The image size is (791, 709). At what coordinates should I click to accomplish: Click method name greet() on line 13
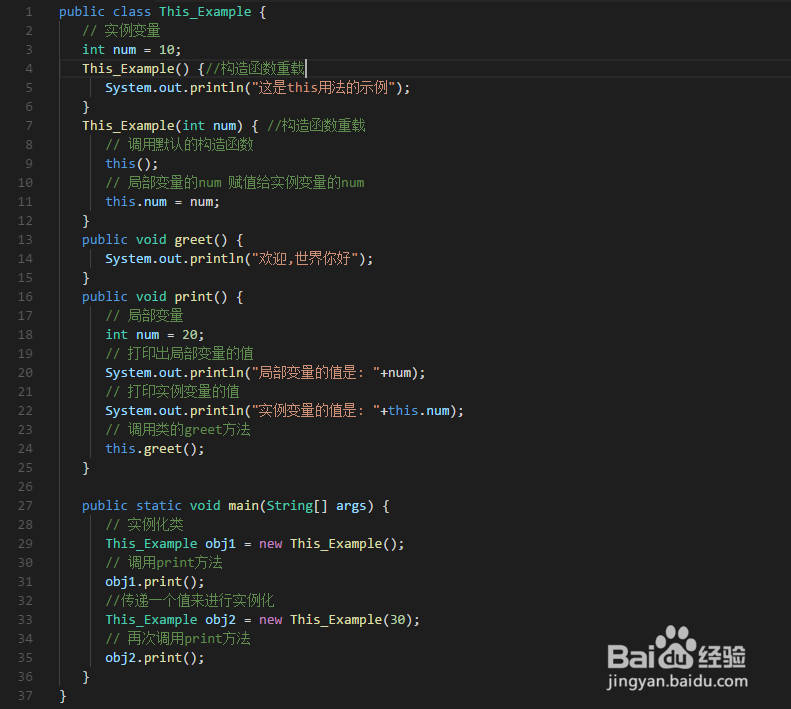tap(201, 240)
